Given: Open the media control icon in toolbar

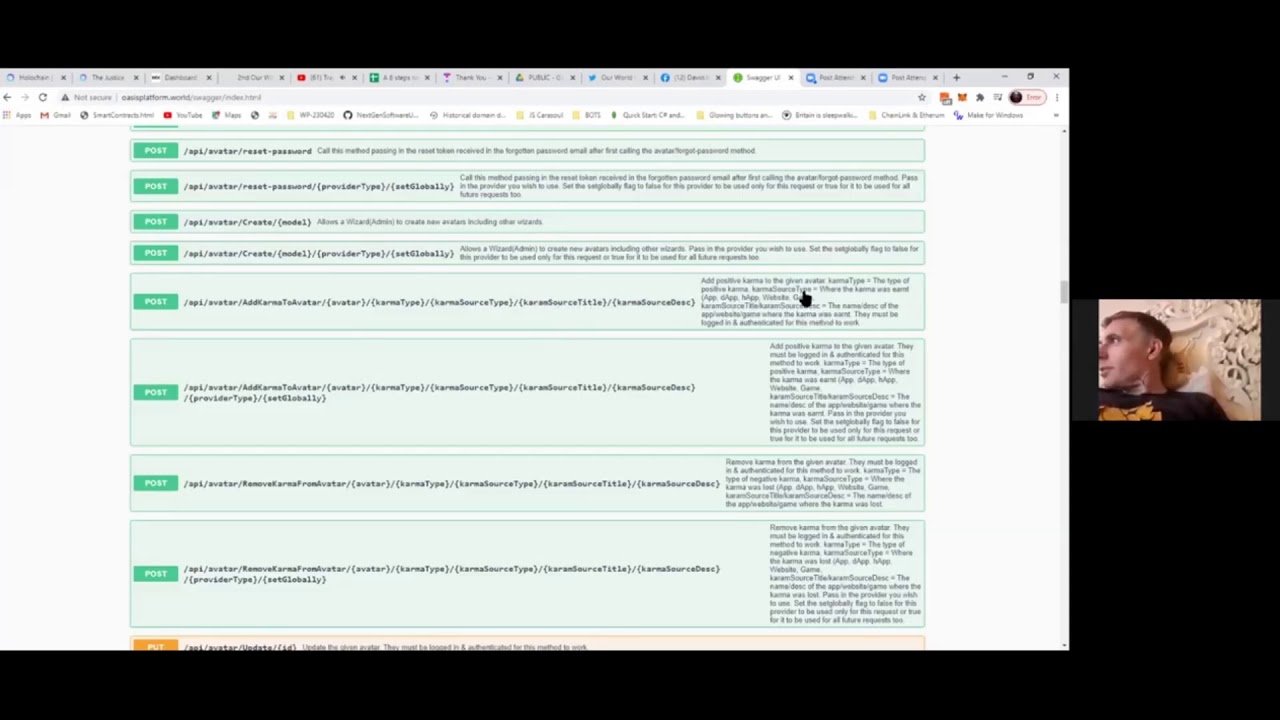Looking at the screenshot, I should coord(997,97).
